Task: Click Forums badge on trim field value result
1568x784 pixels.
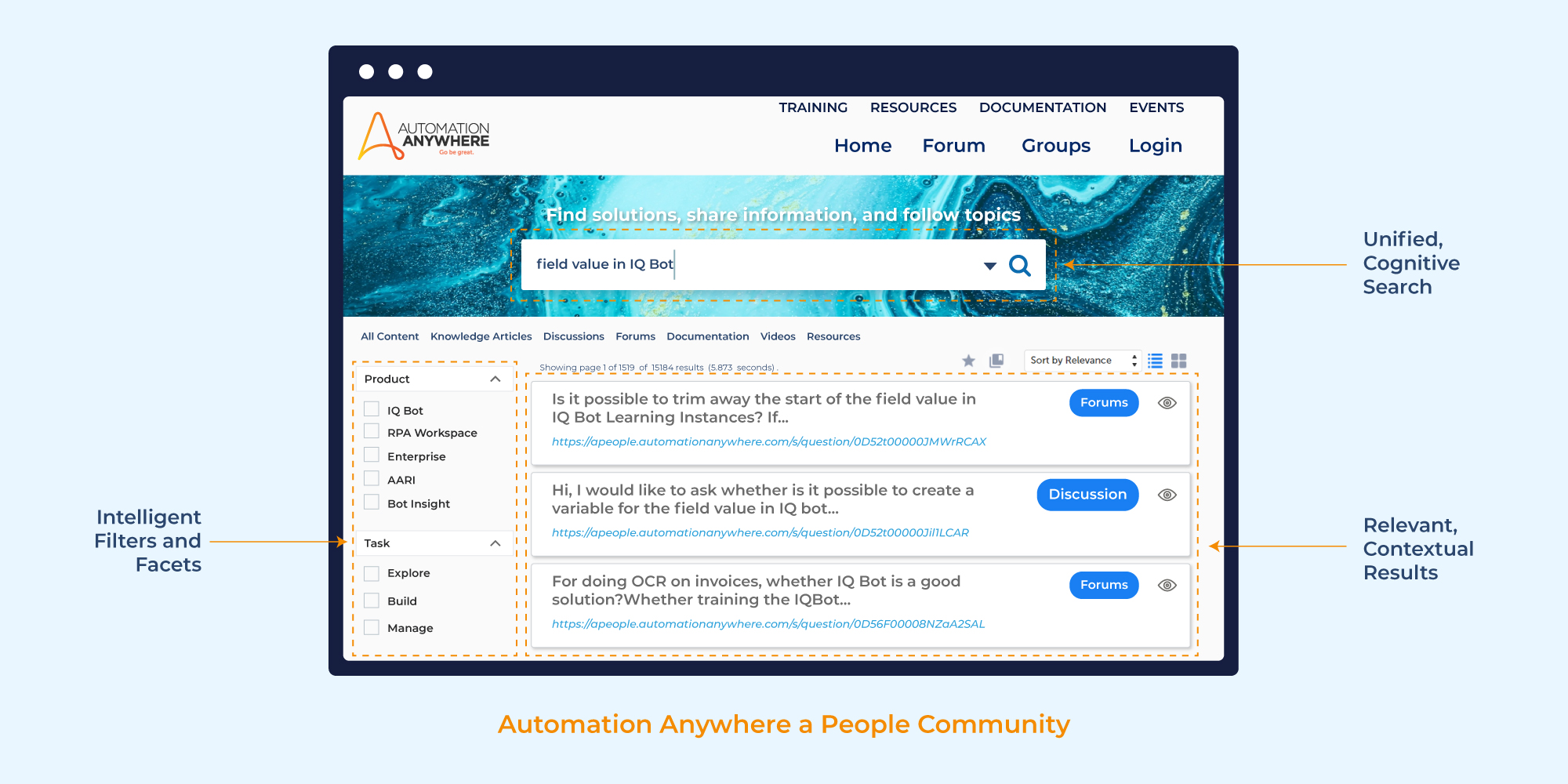Action: coord(1104,403)
